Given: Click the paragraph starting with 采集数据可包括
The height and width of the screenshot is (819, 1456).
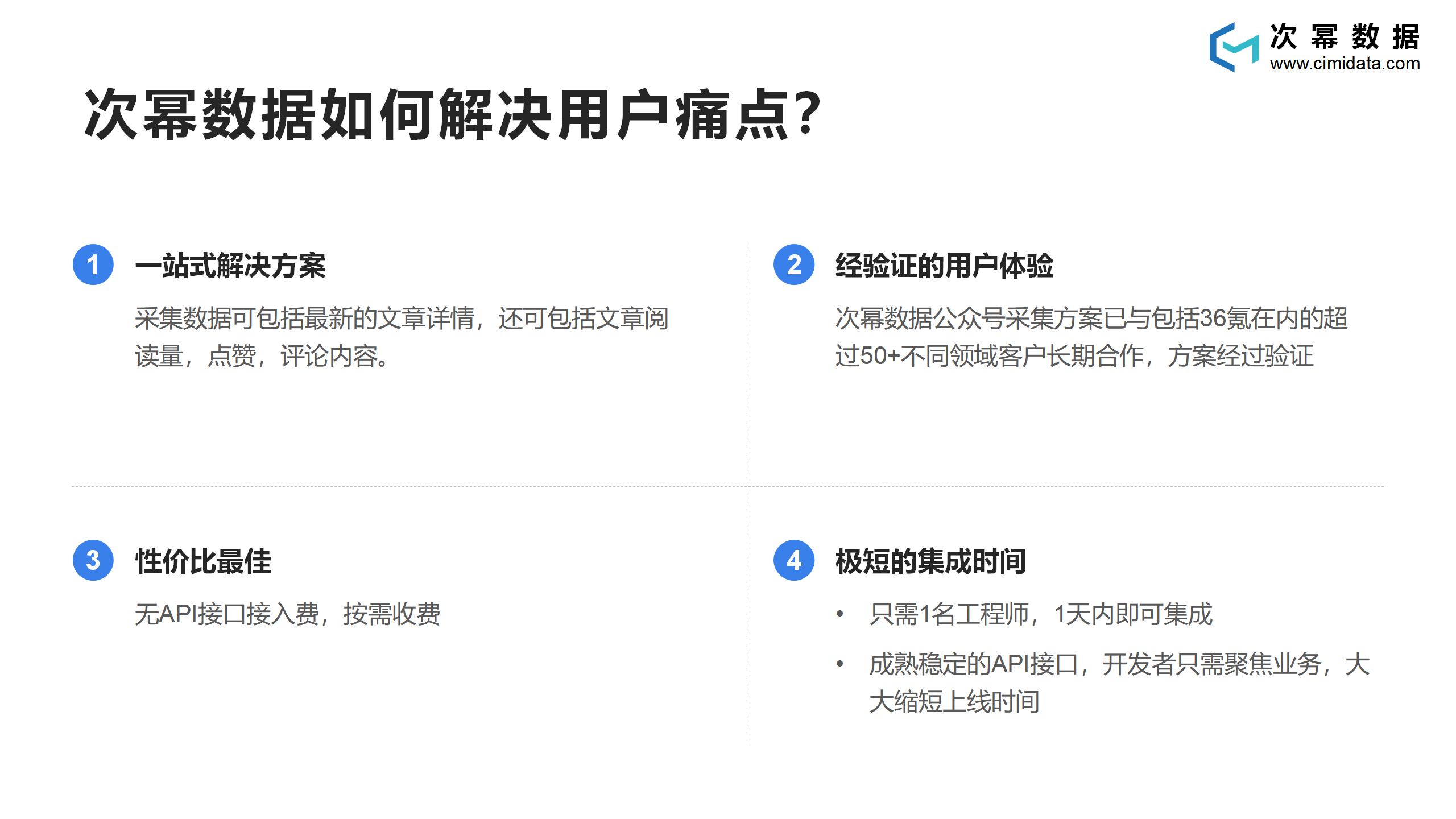Looking at the screenshot, I should 402,337.
